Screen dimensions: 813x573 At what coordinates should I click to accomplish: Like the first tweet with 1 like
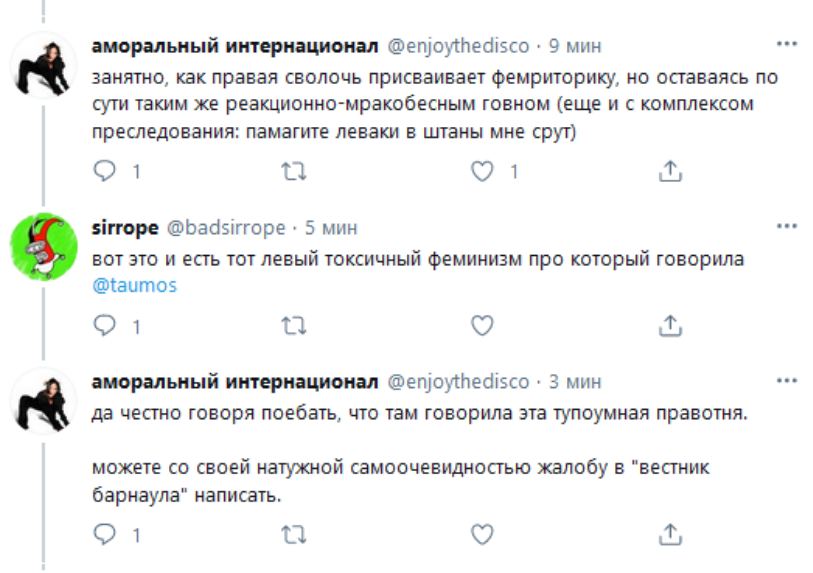[483, 171]
